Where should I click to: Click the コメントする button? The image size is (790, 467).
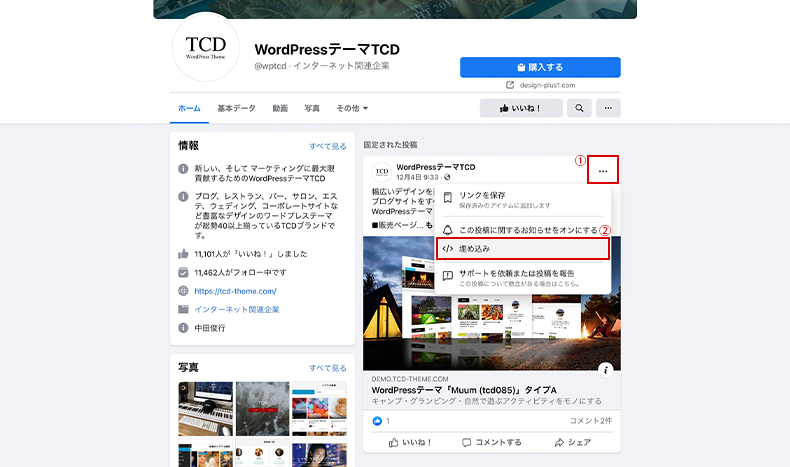(491, 442)
